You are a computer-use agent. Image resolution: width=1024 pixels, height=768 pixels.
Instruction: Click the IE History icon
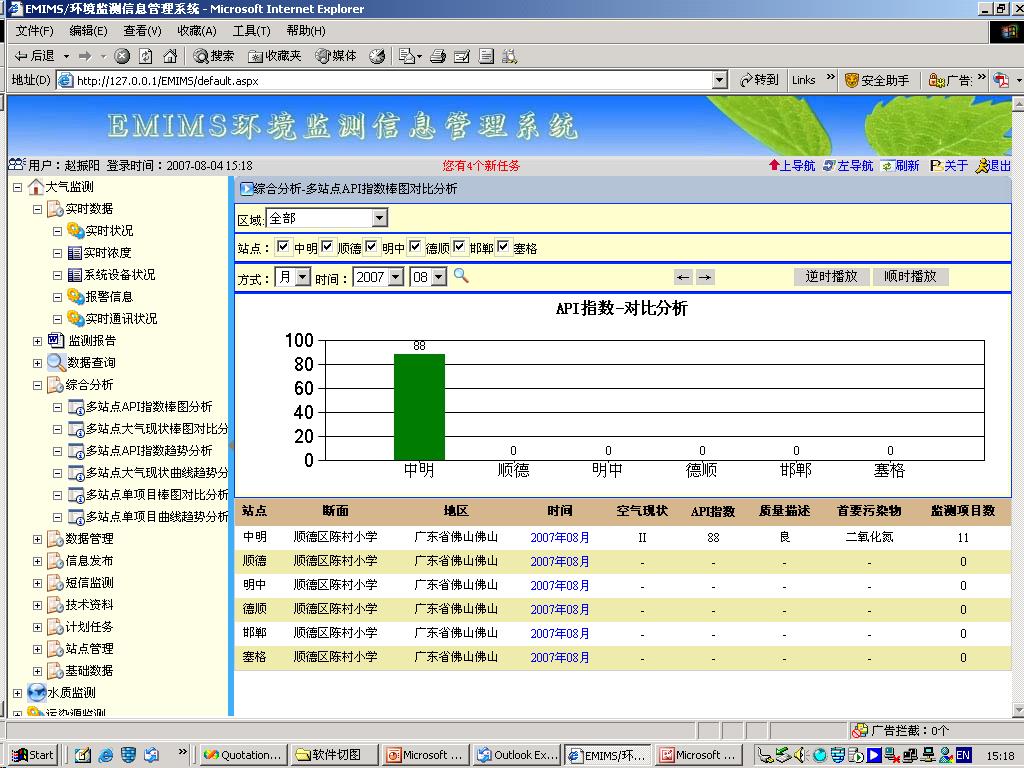click(377, 56)
